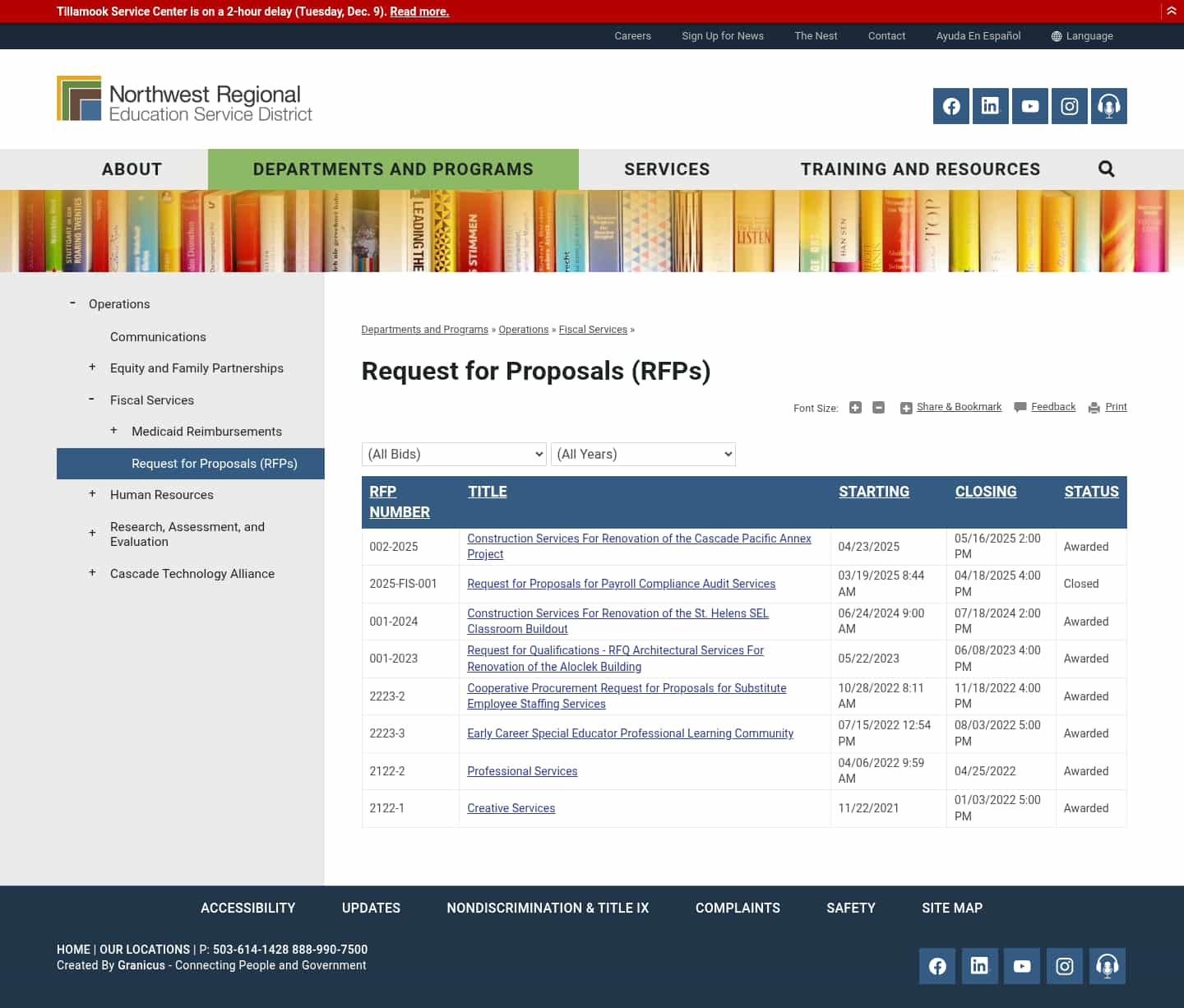Increase font size with plus icon
Viewport: 1184px width, 1008px height.
[855, 408]
